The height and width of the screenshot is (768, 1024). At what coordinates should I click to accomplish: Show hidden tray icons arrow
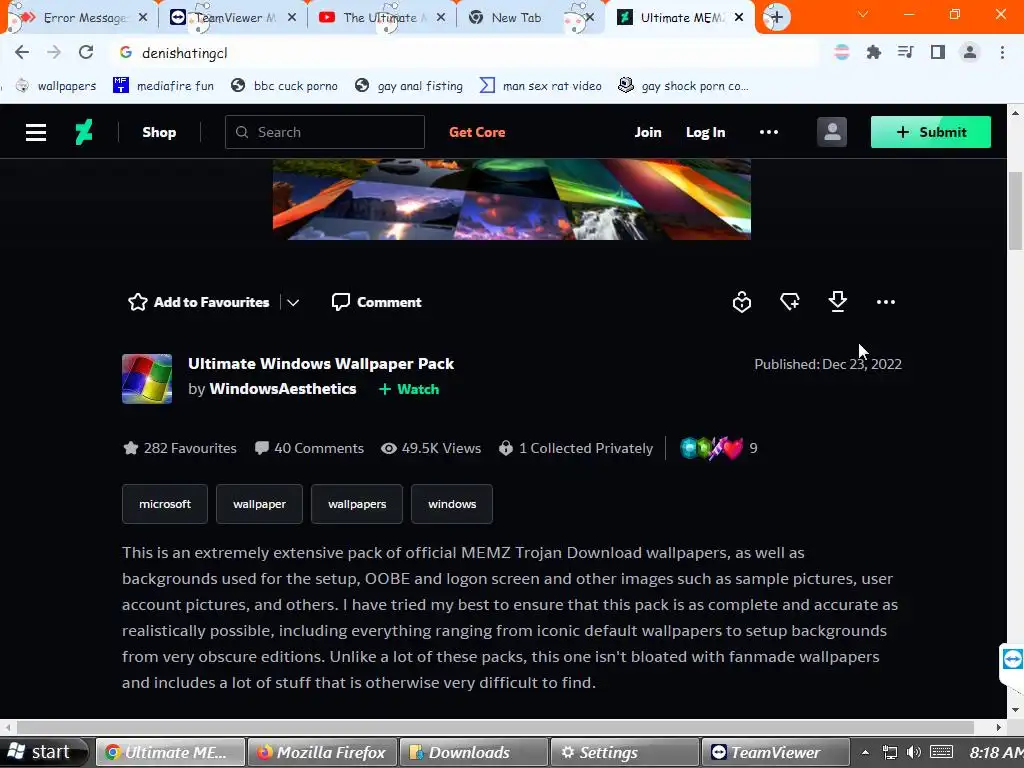pos(865,753)
